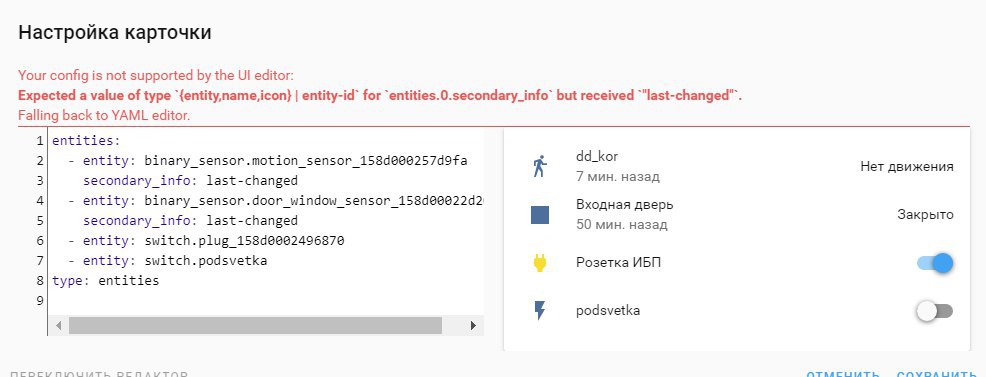Click the switch.plug_158d0002496870 line
Screen dimensions: 986x377
(206, 241)
